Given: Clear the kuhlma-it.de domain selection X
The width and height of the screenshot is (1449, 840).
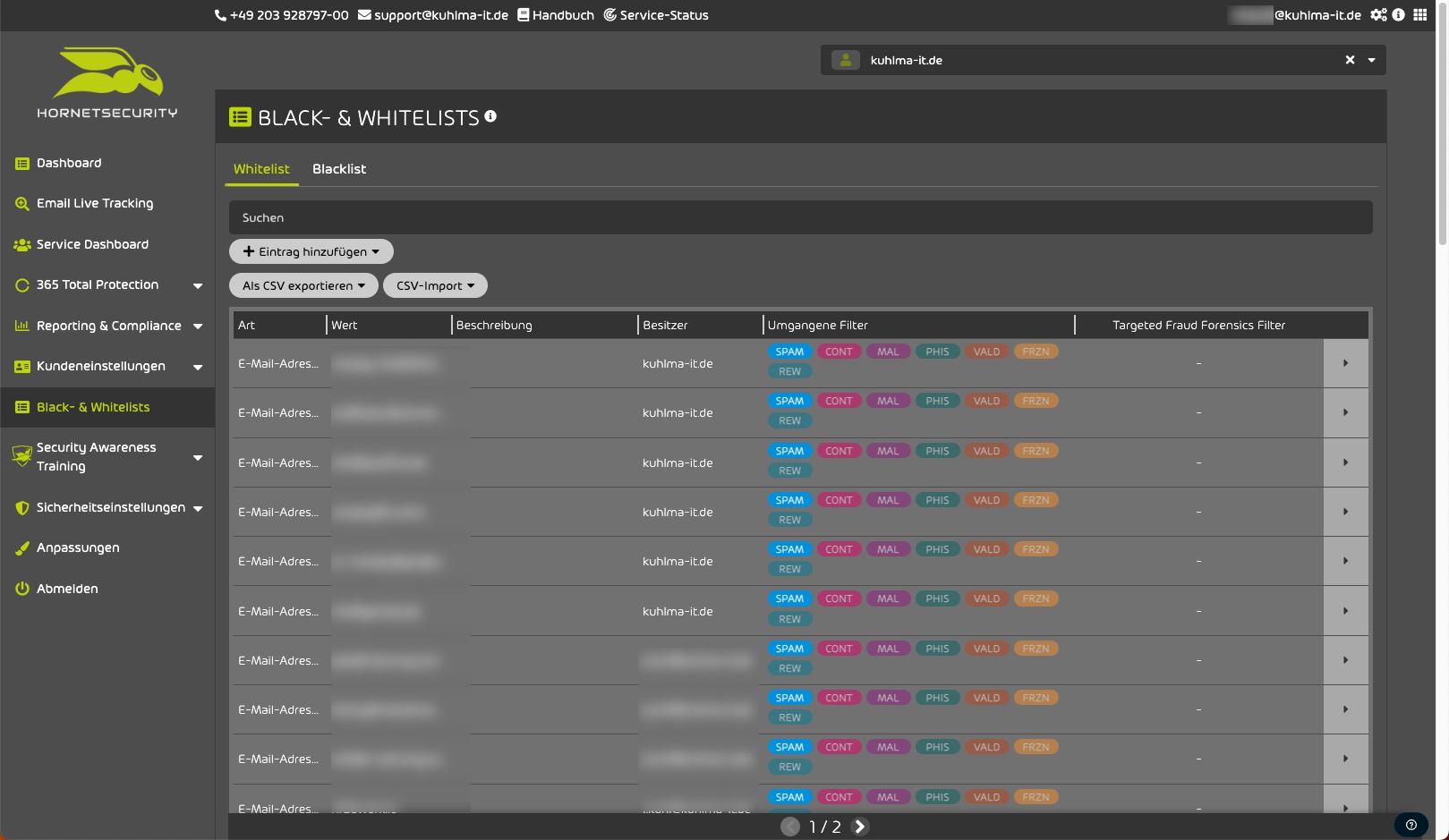Looking at the screenshot, I should click(x=1350, y=60).
